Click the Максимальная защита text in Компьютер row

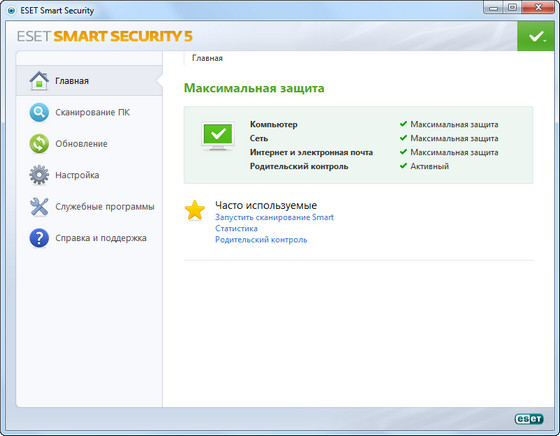pyautogui.click(x=454, y=124)
